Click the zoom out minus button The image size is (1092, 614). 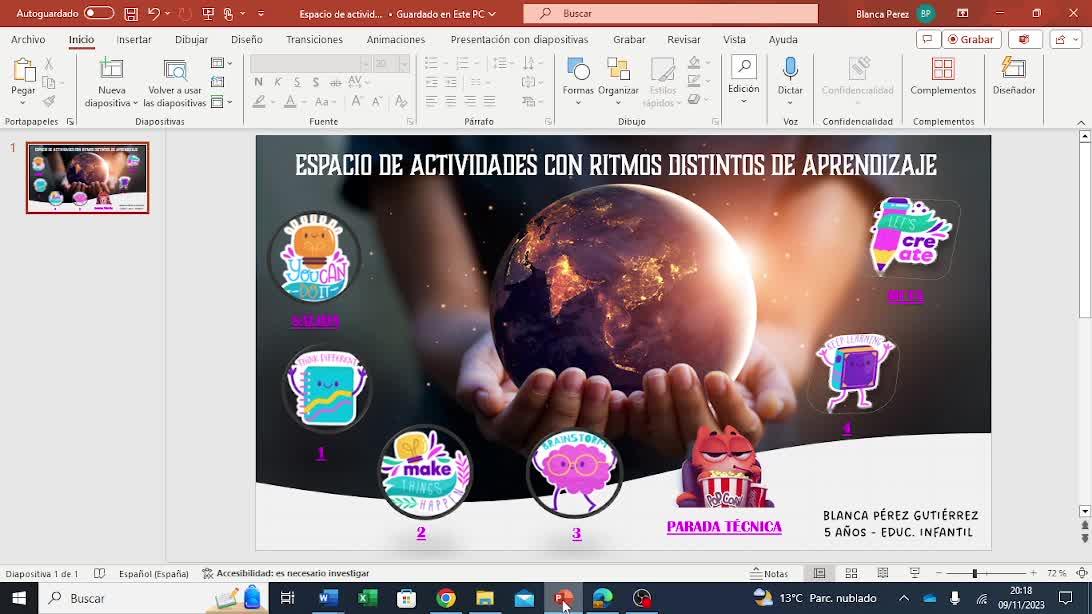pyautogui.click(x=939, y=573)
